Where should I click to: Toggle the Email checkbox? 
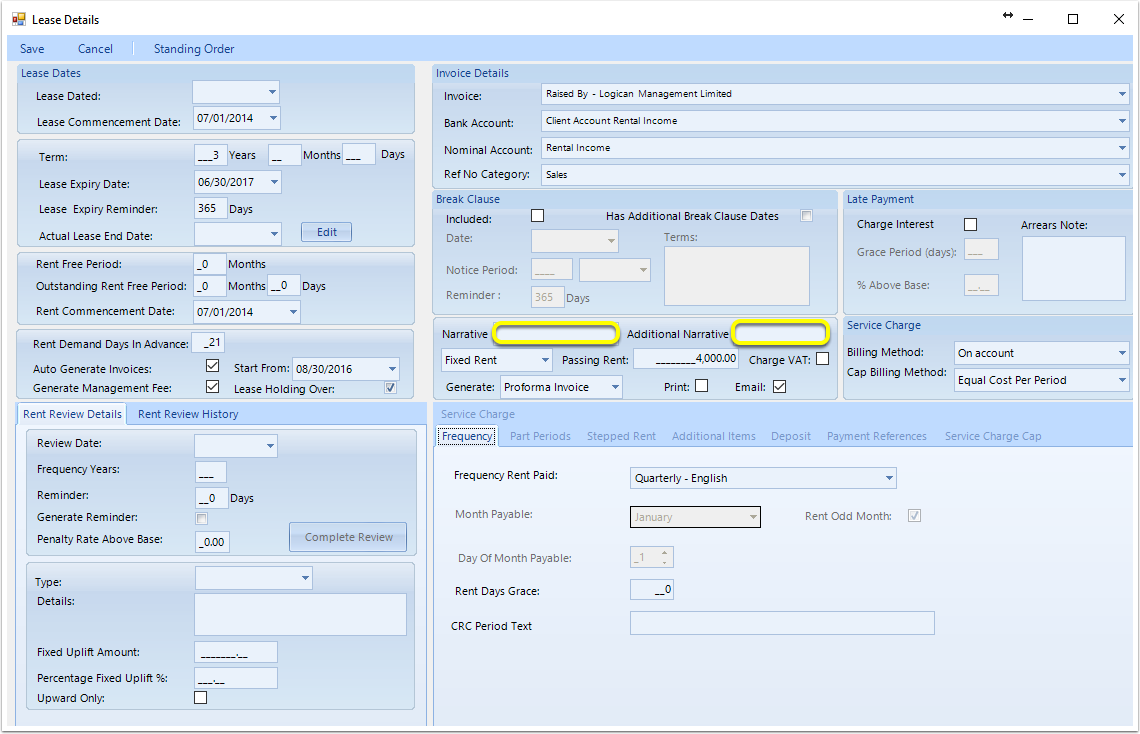click(779, 387)
